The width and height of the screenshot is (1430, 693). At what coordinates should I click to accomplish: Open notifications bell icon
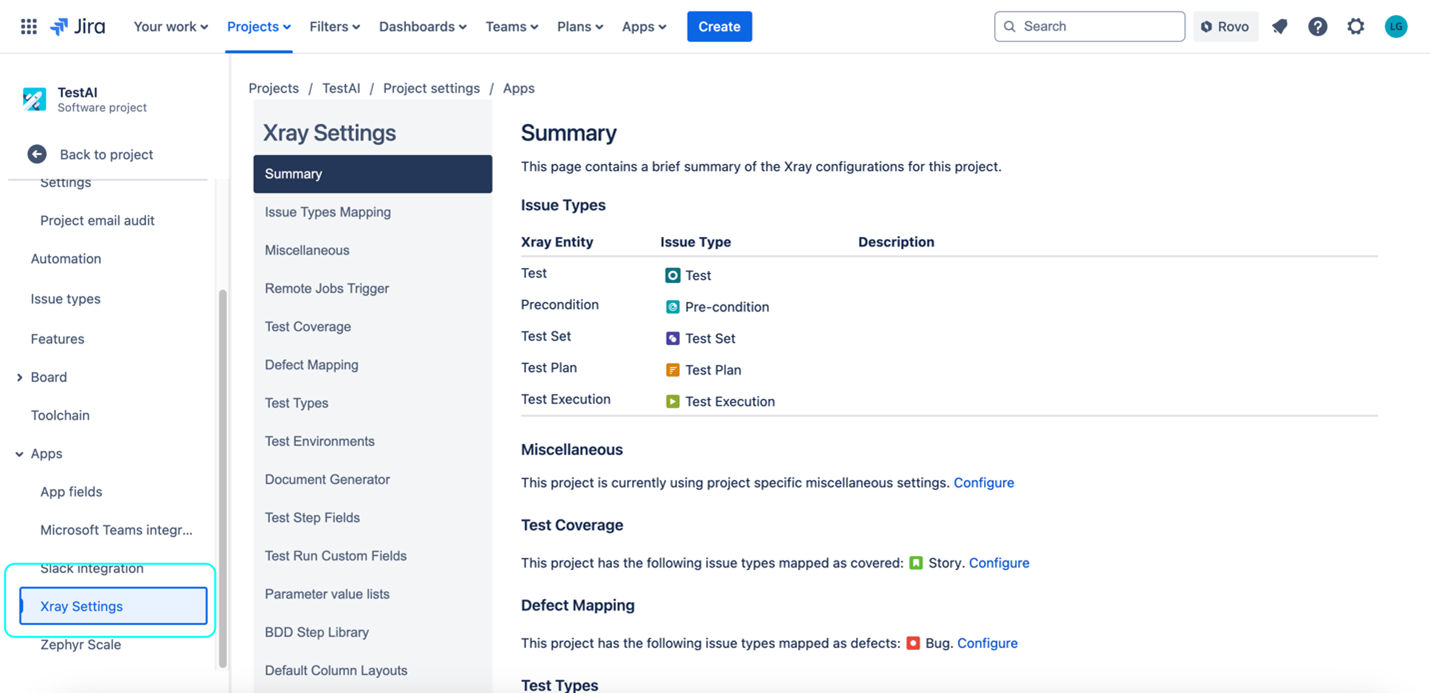(x=1280, y=27)
